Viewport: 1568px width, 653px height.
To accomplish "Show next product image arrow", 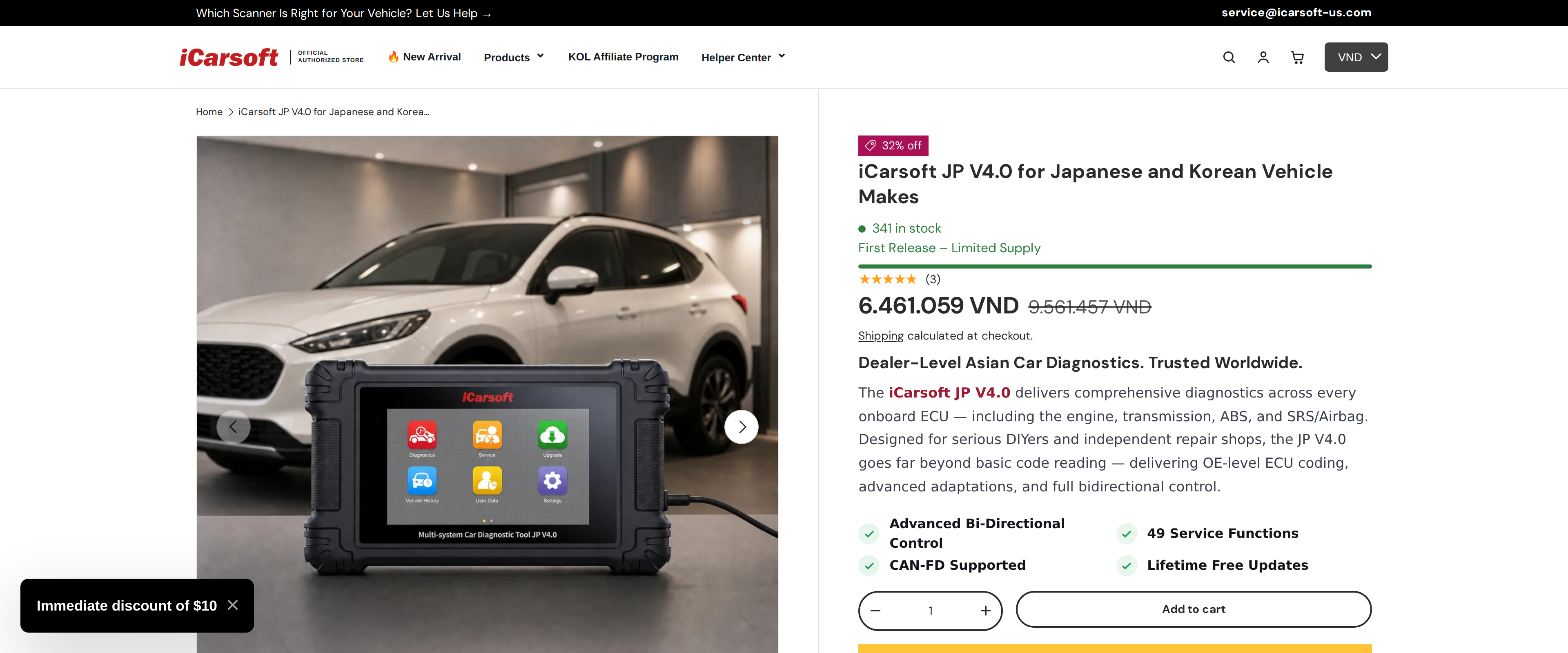I will (742, 426).
